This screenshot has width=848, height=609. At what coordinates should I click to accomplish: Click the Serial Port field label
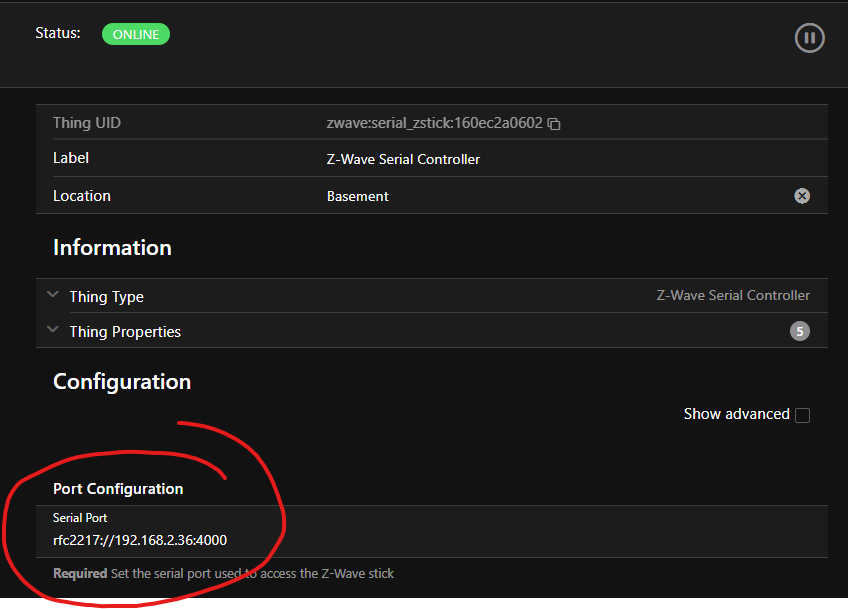click(x=80, y=518)
